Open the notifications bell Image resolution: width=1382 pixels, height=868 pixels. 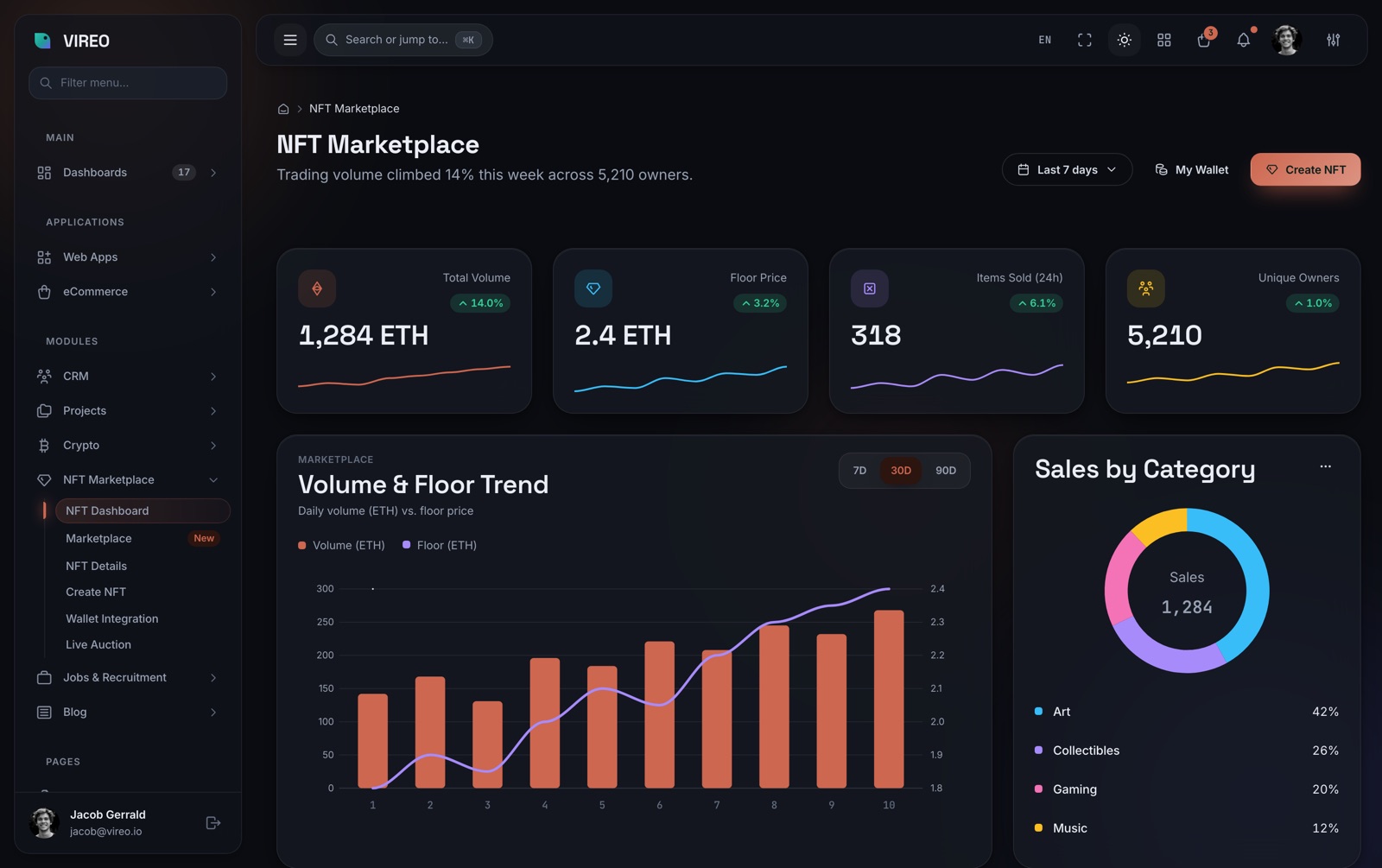pos(1244,40)
